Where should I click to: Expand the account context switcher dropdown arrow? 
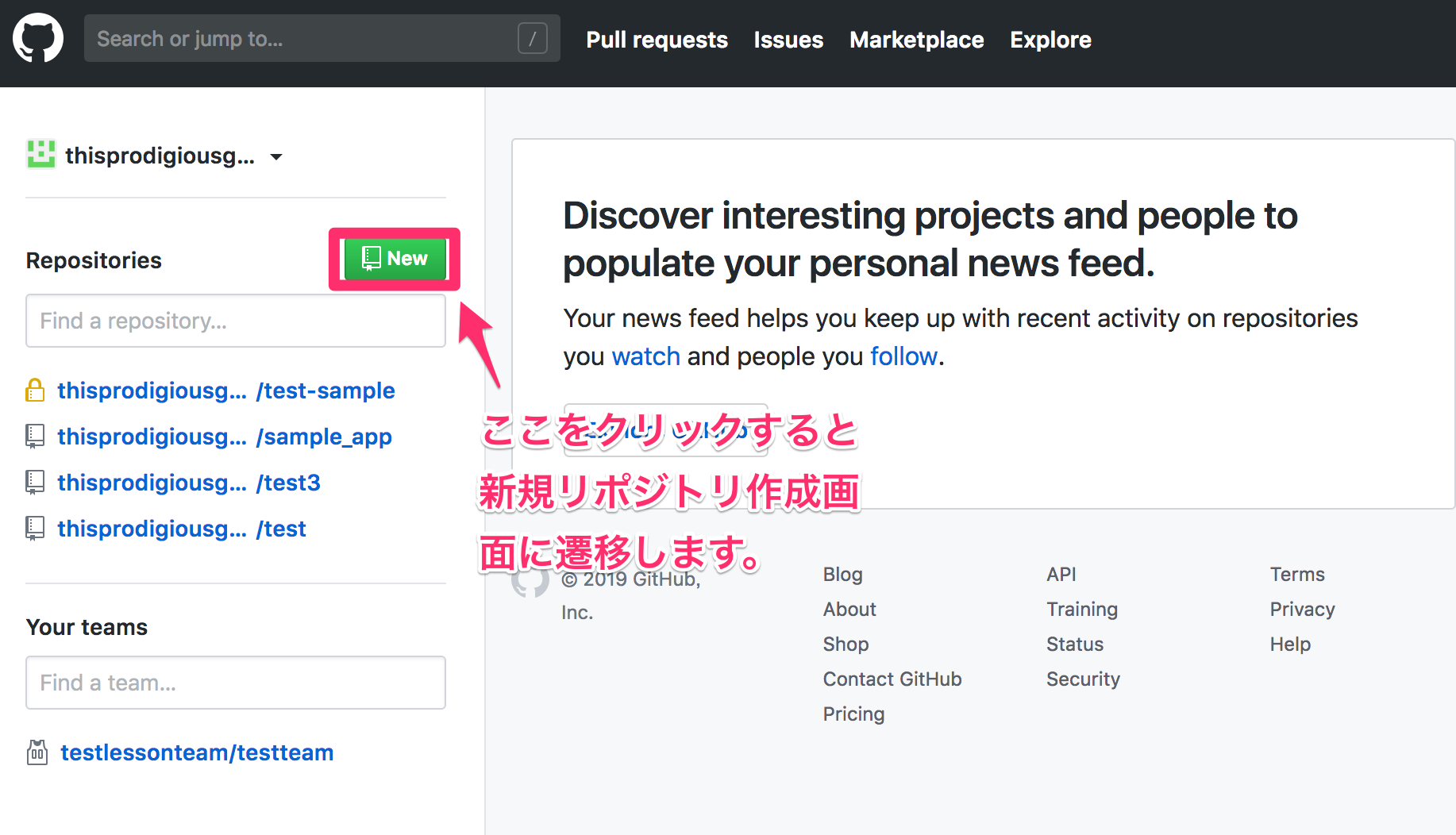(x=276, y=156)
